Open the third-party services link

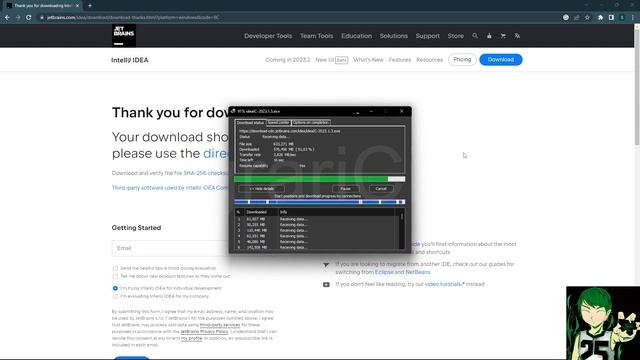[x=220, y=325]
